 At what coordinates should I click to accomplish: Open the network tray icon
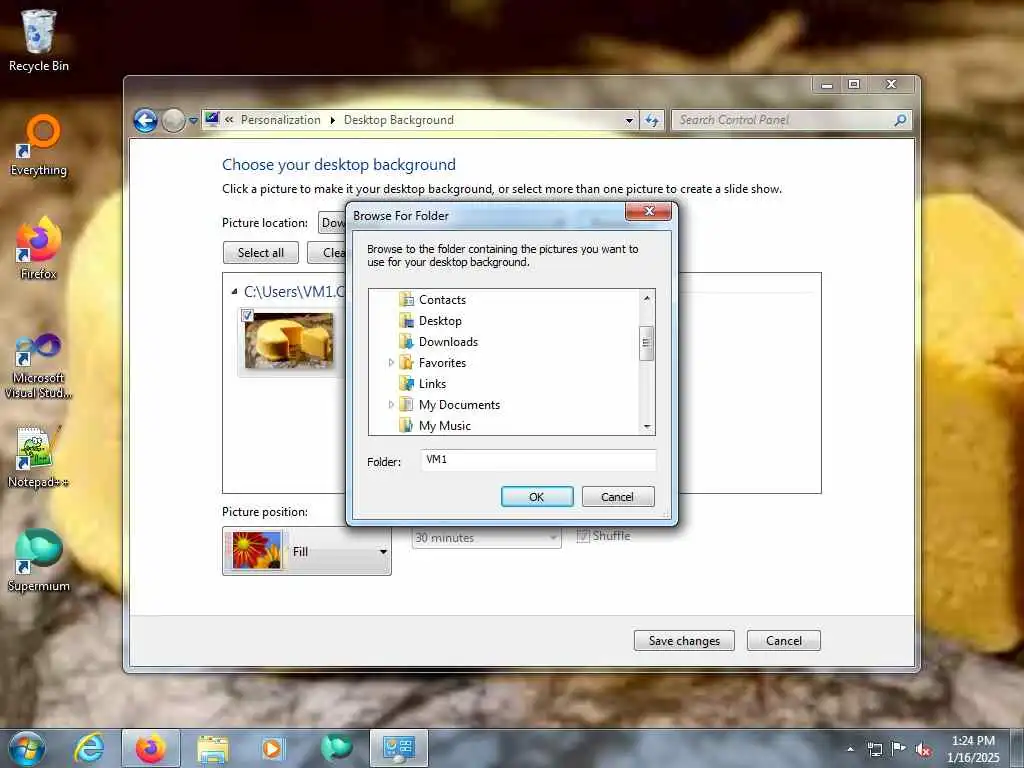click(874, 749)
